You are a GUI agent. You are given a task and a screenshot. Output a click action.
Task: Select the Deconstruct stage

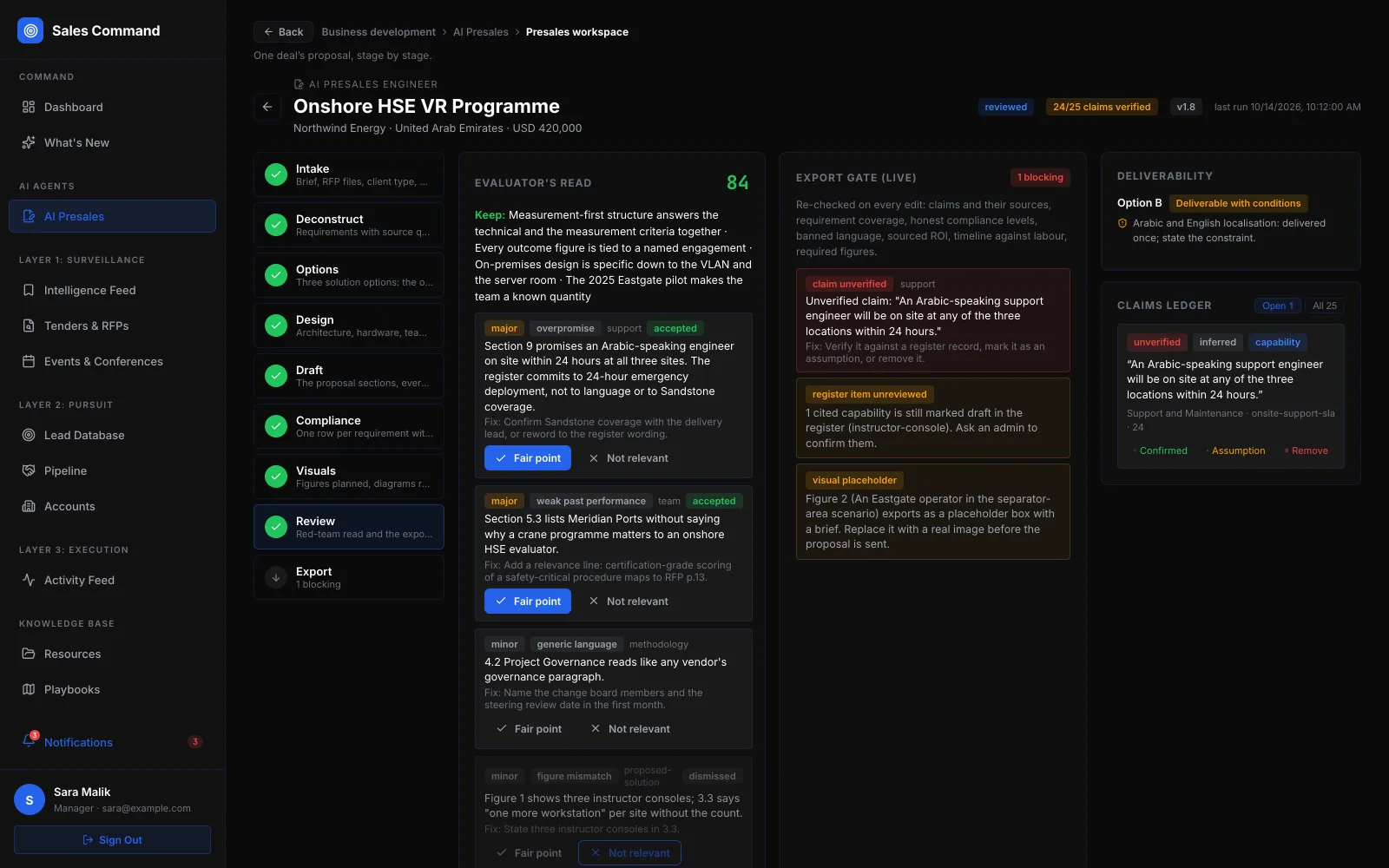coord(349,225)
